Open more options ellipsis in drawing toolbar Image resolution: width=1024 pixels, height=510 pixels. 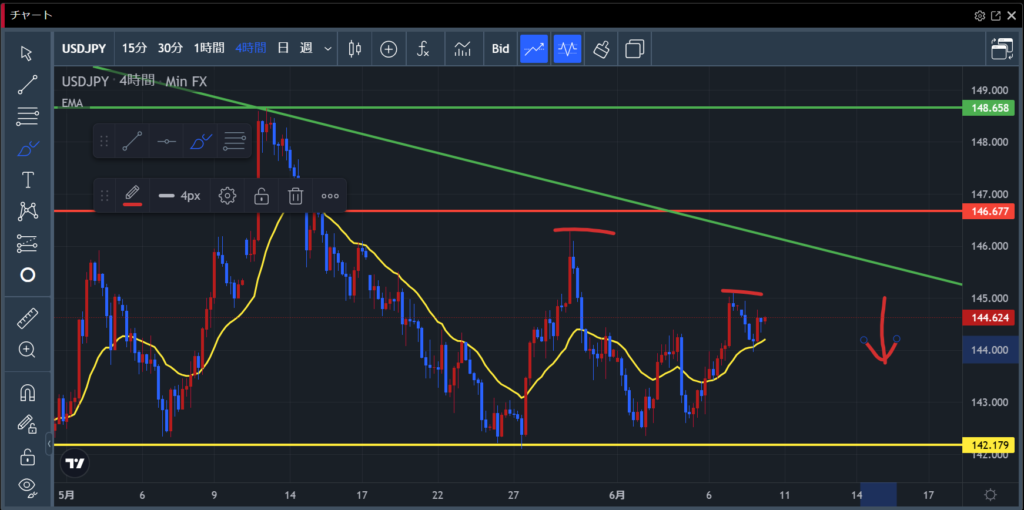330,195
